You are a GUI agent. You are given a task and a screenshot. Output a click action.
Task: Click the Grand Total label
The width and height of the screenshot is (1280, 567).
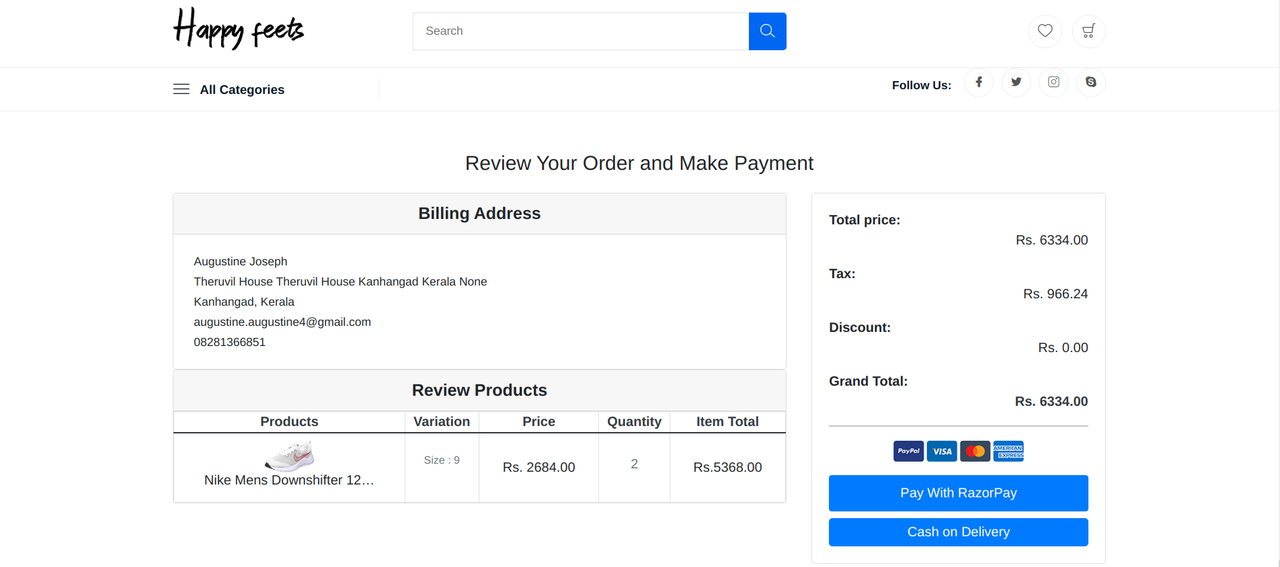coord(868,381)
